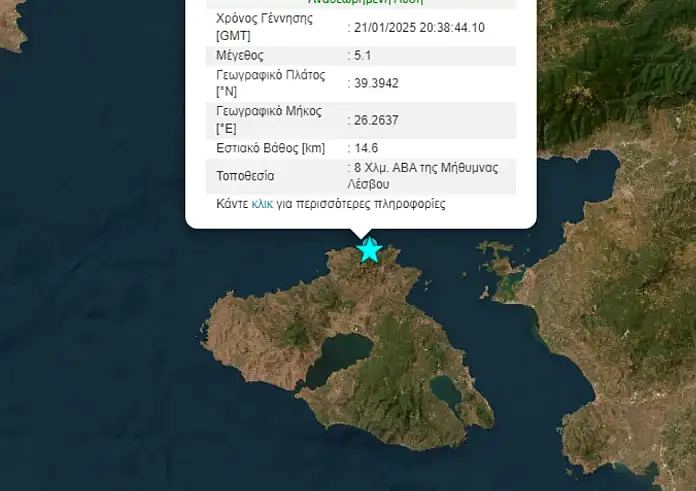The height and width of the screenshot is (491, 696).
Task: Click the small southeastern bay of Lesbos
Action: (446, 392)
